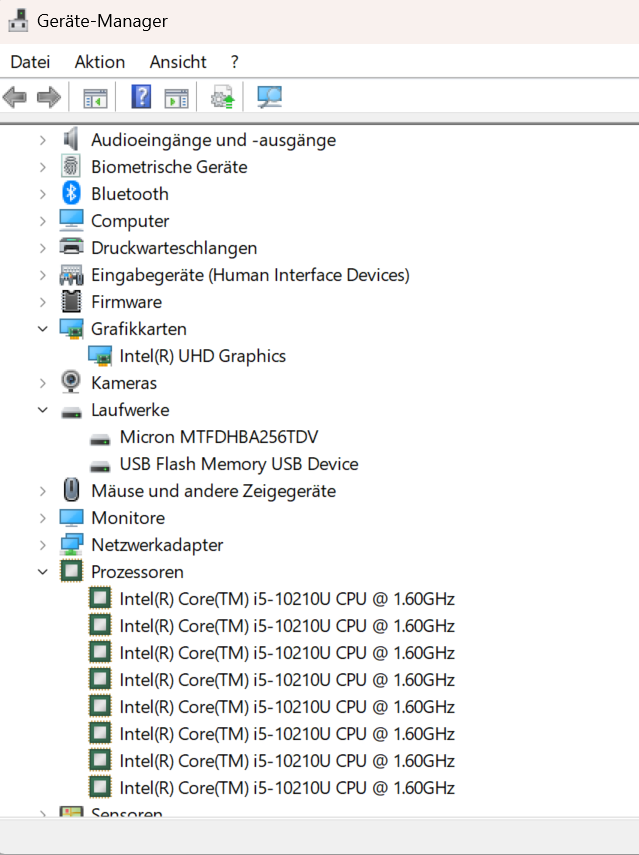The image size is (639, 855).
Task: Select the Netzwerkadapter category label
Action: click(157, 545)
